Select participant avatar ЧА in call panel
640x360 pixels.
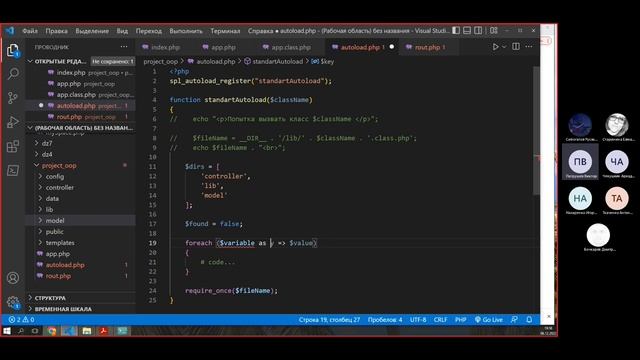pyautogui.click(x=617, y=162)
